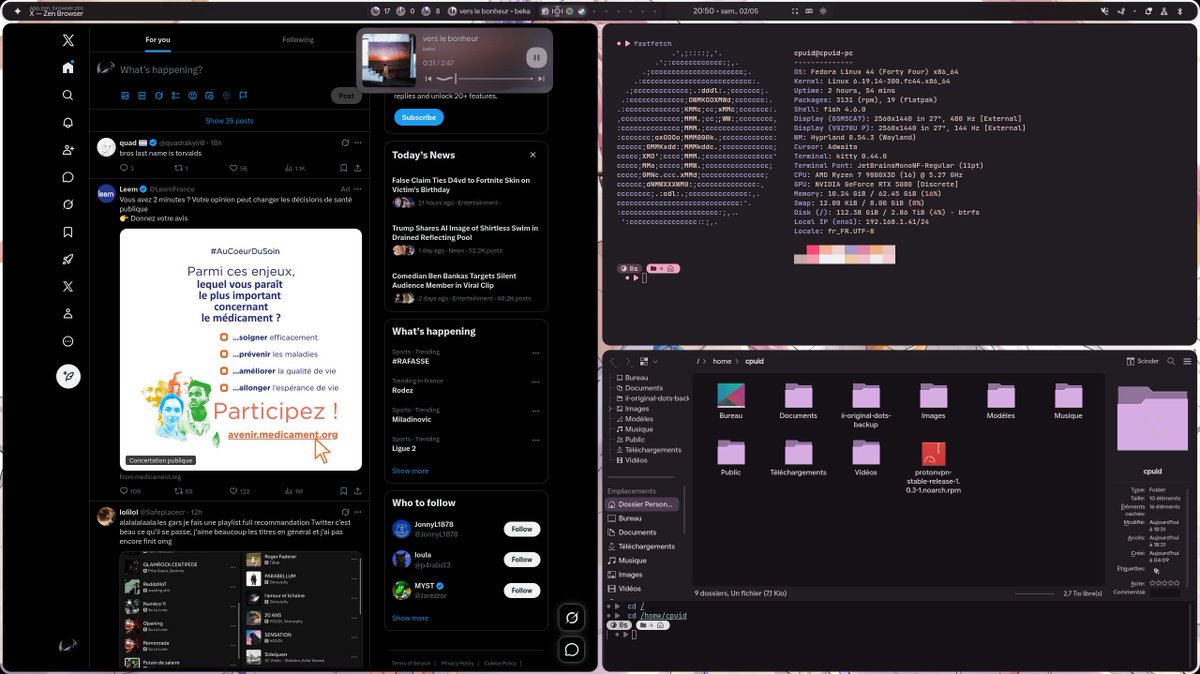Image resolution: width=1200 pixels, height=674 pixels.
Task: Add media image to the new post
Action: (126, 96)
